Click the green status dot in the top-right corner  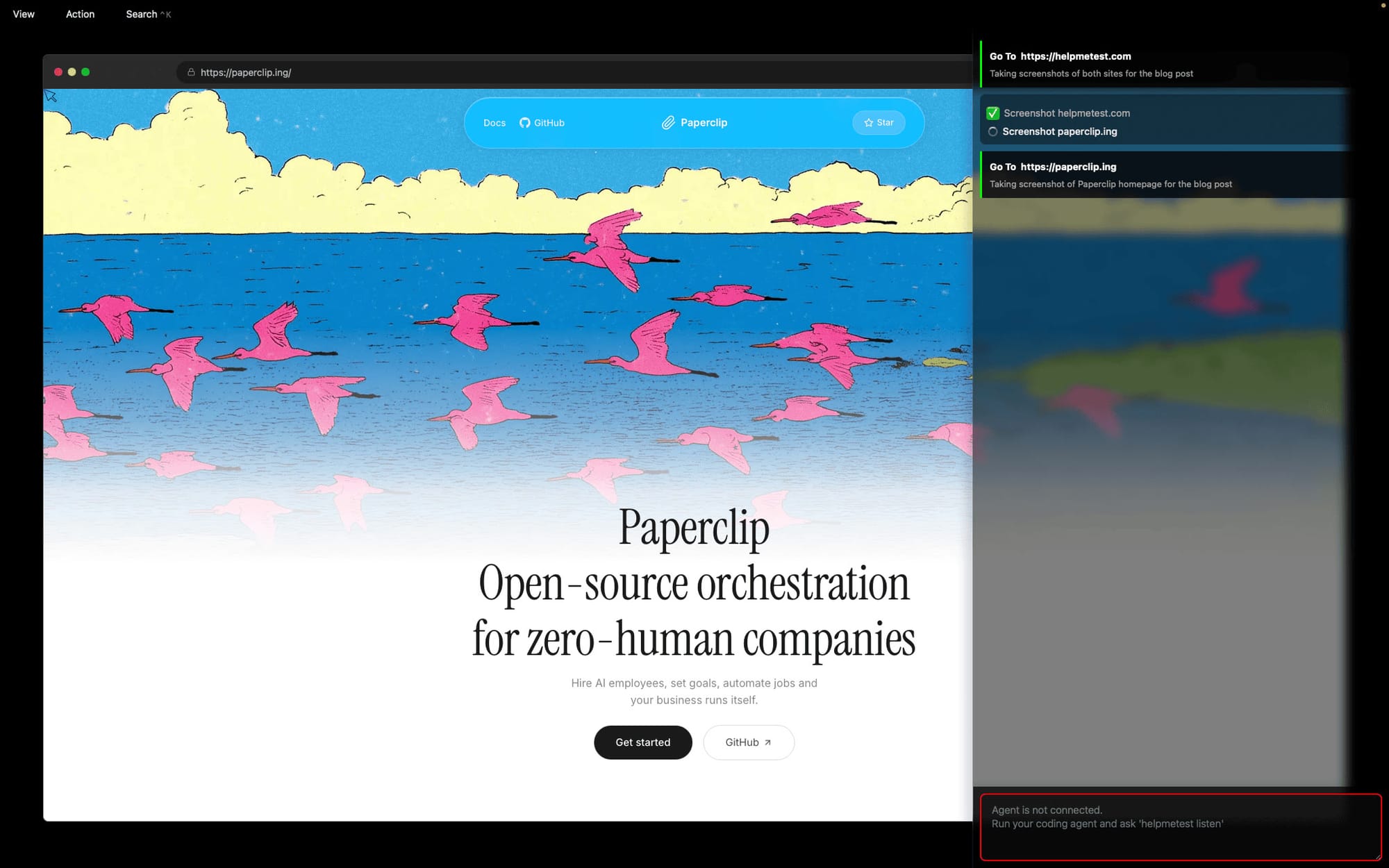coord(1383,6)
